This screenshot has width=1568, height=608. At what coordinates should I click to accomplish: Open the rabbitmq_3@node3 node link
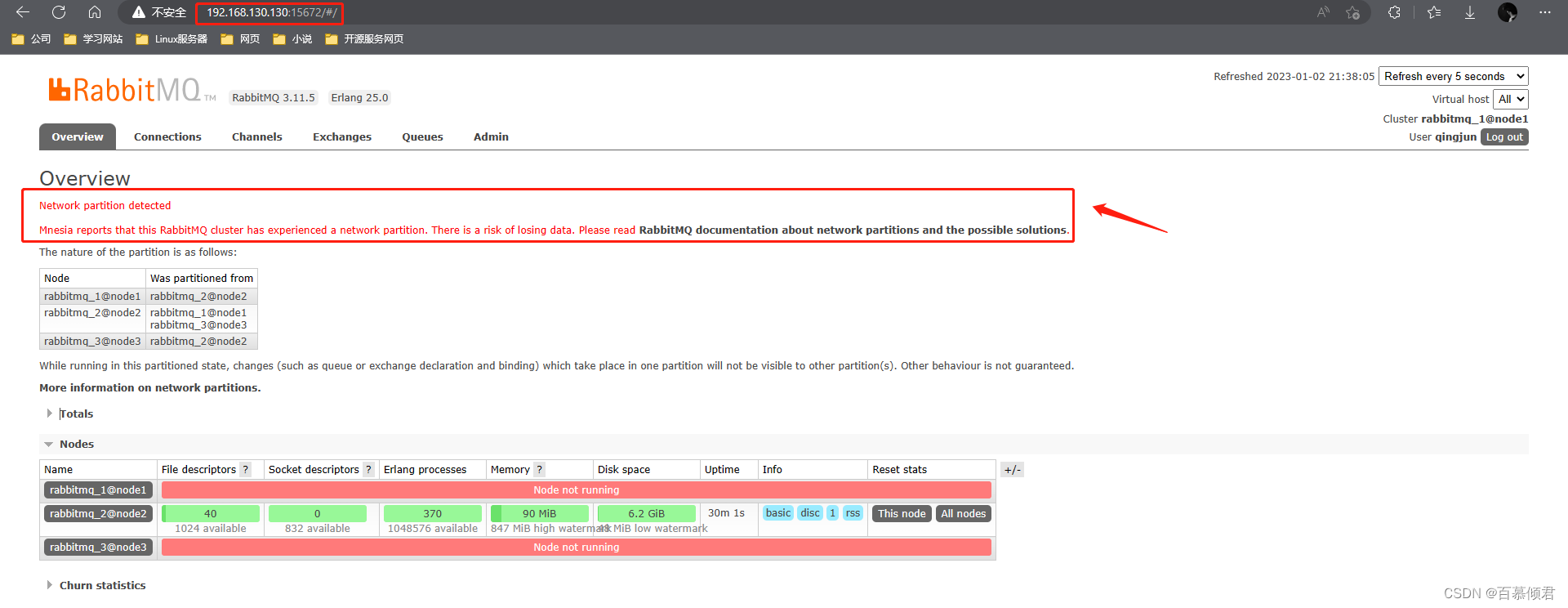pyautogui.click(x=98, y=547)
